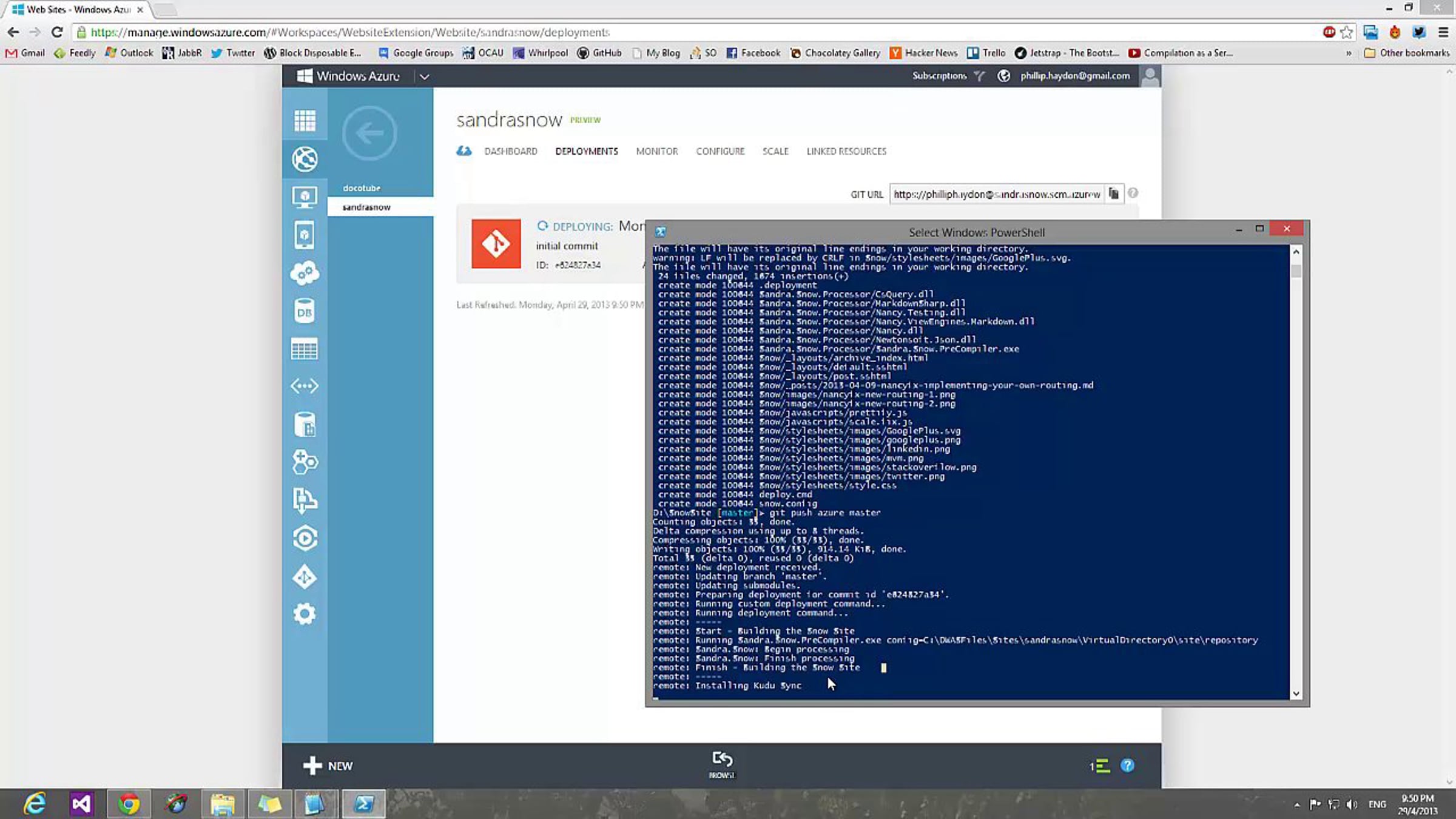Open Storage table icon in sidebar
The width and height of the screenshot is (1456, 819).
point(305,349)
